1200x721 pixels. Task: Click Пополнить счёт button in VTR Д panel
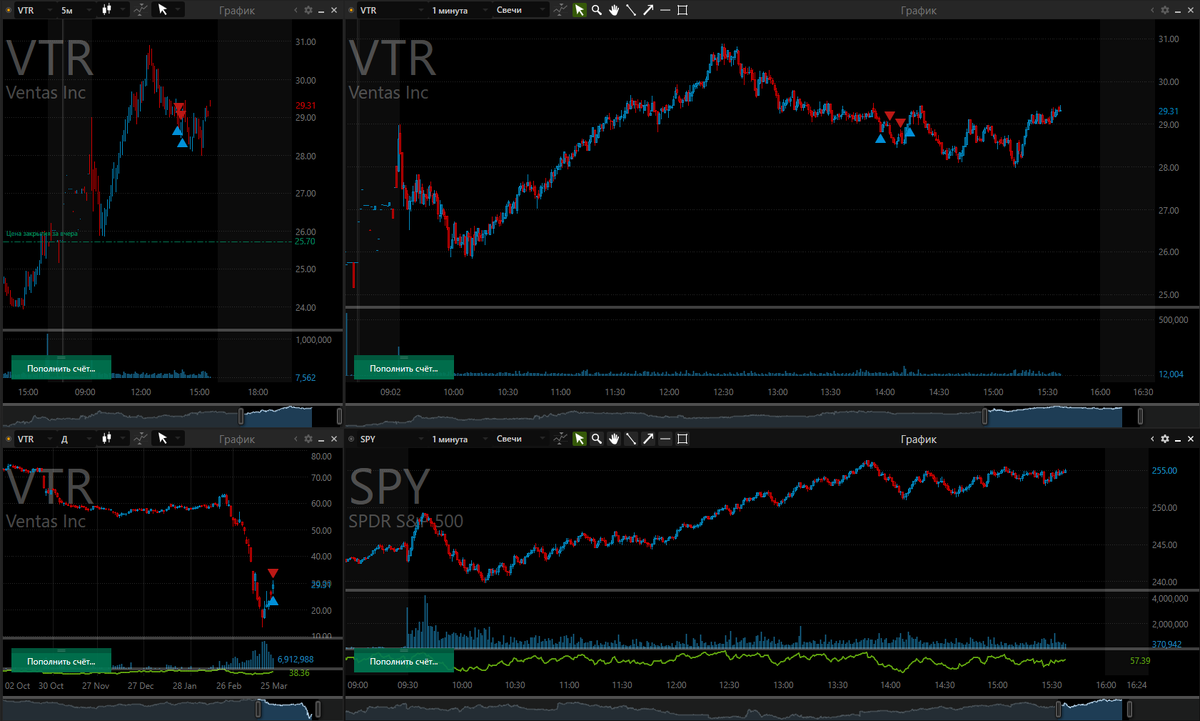[61, 661]
